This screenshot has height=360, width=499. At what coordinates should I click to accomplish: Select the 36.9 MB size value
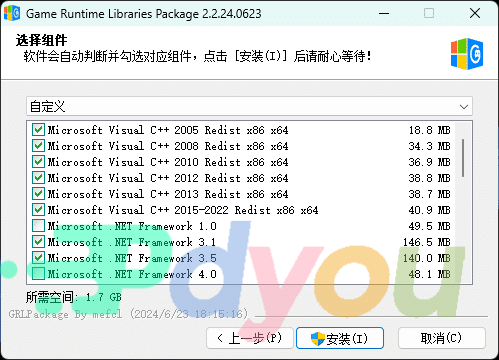point(430,162)
